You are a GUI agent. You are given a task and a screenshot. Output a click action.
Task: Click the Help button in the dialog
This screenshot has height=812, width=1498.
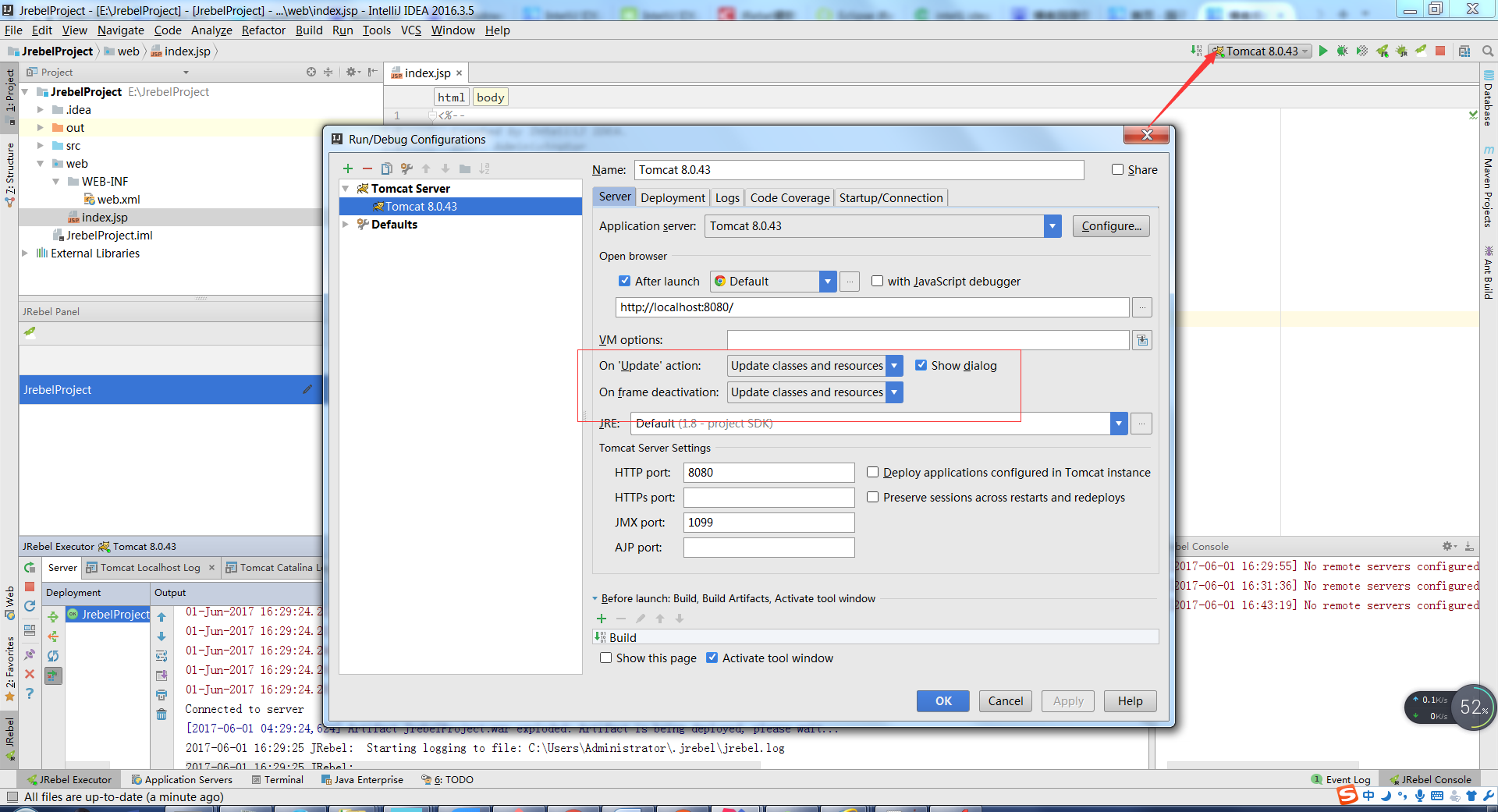click(1130, 701)
